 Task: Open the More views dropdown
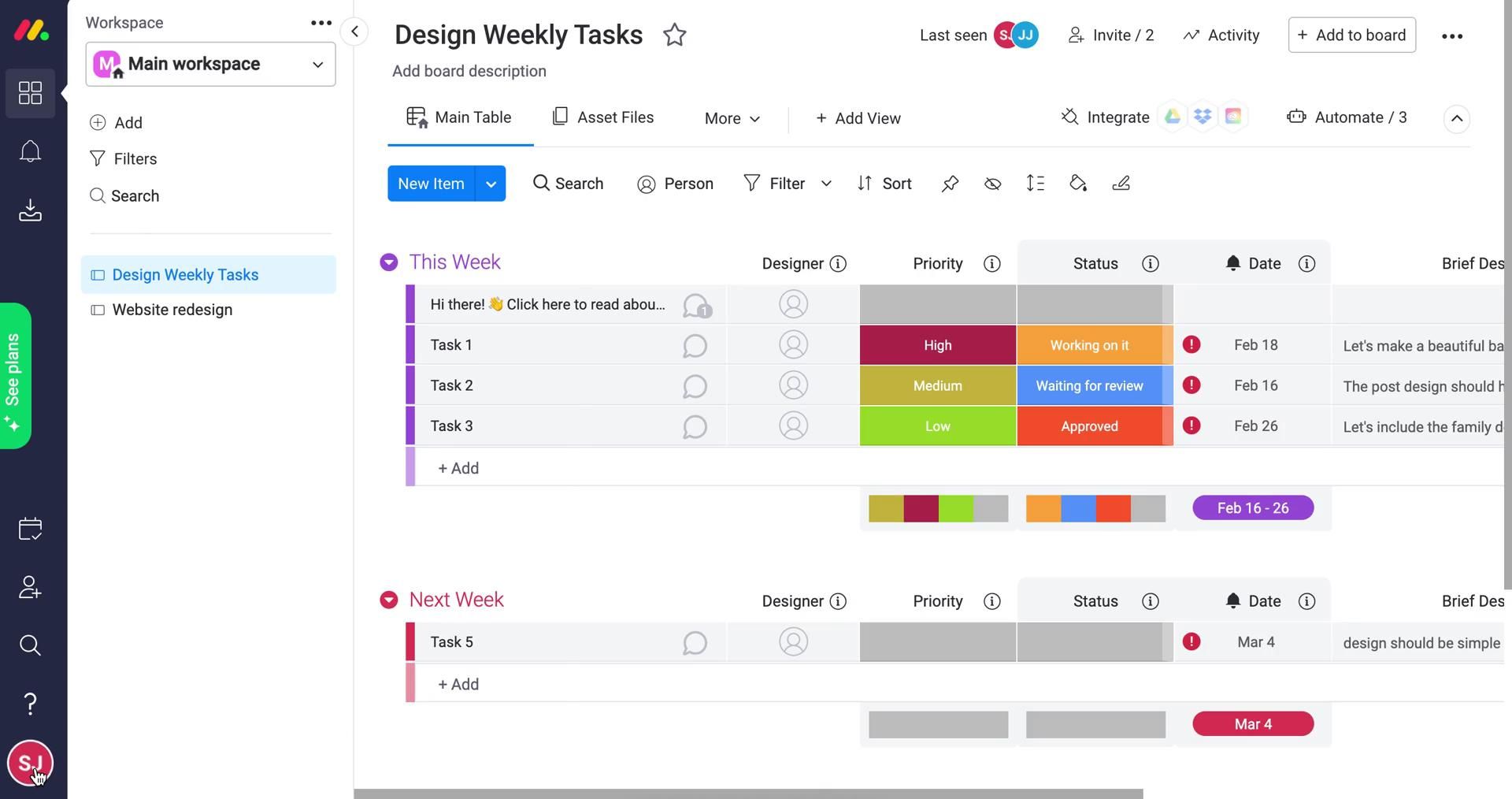pos(732,118)
